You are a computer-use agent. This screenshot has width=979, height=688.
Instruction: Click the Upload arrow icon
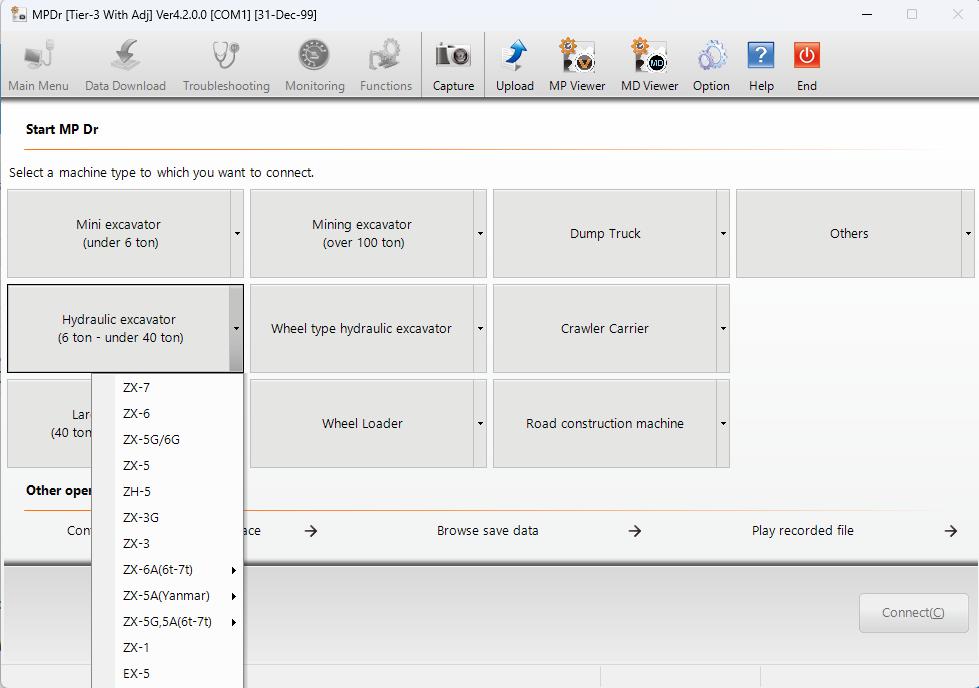point(514,65)
